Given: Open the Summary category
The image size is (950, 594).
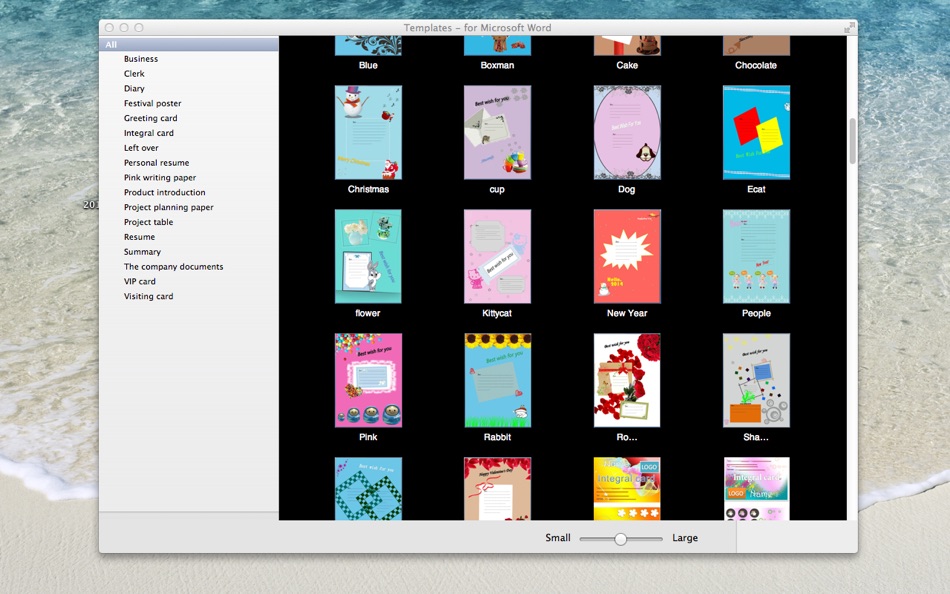Looking at the screenshot, I should [142, 252].
